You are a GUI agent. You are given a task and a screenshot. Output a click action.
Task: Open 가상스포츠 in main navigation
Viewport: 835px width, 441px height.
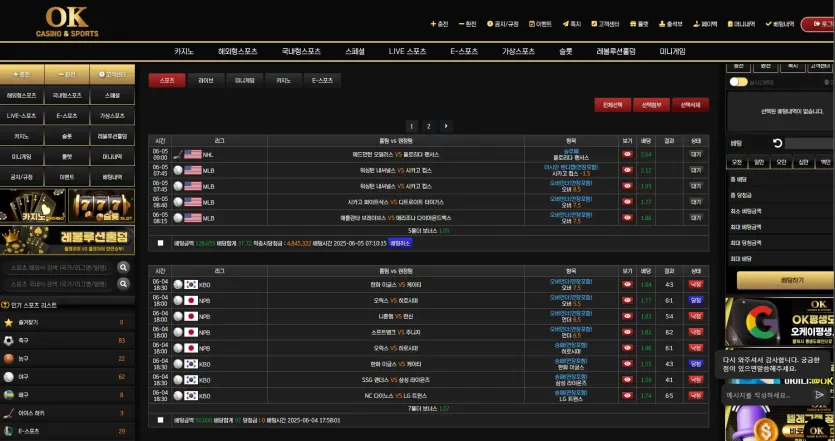[518, 52]
